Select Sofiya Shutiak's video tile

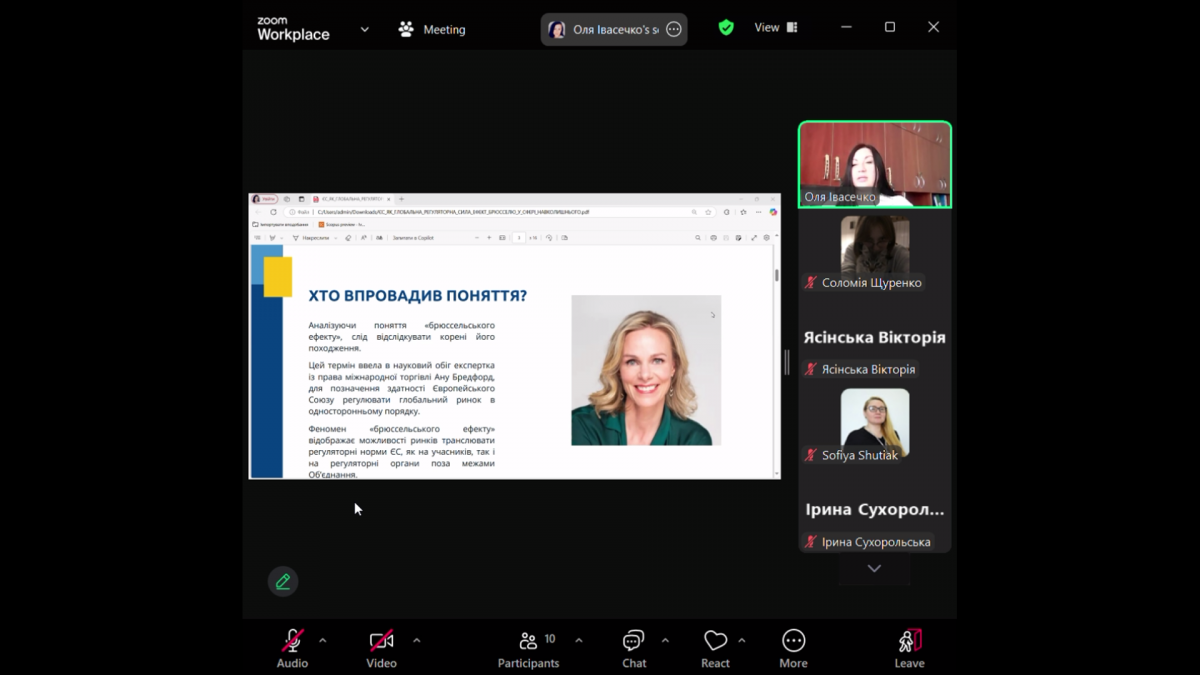(874, 425)
